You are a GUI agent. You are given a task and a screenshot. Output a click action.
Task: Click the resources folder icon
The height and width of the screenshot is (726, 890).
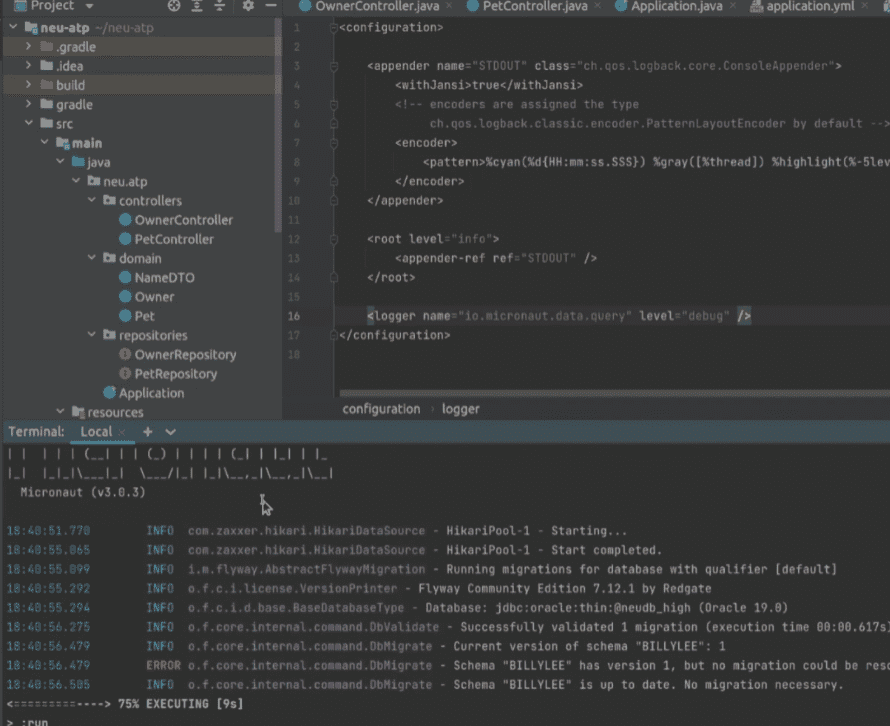(78, 412)
